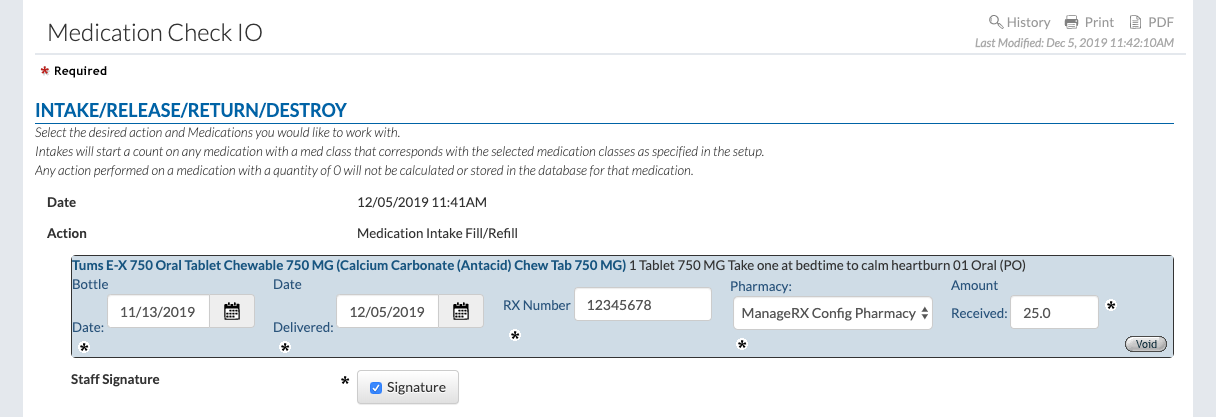
Task: Click the red-star Required legend
Action: point(74,71)
